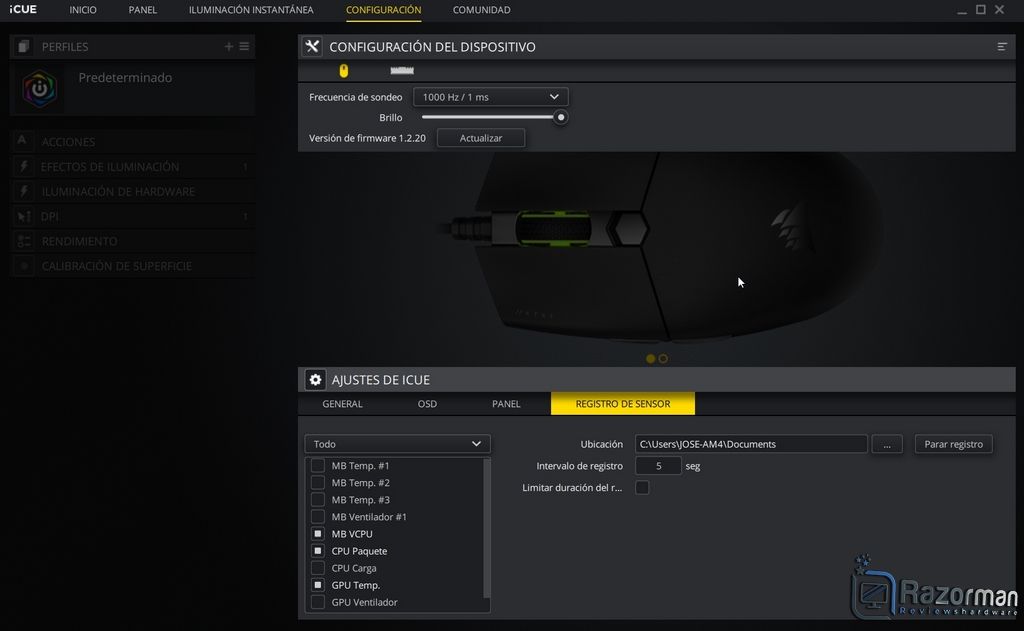Click the Parar registro button

[953, 444]
